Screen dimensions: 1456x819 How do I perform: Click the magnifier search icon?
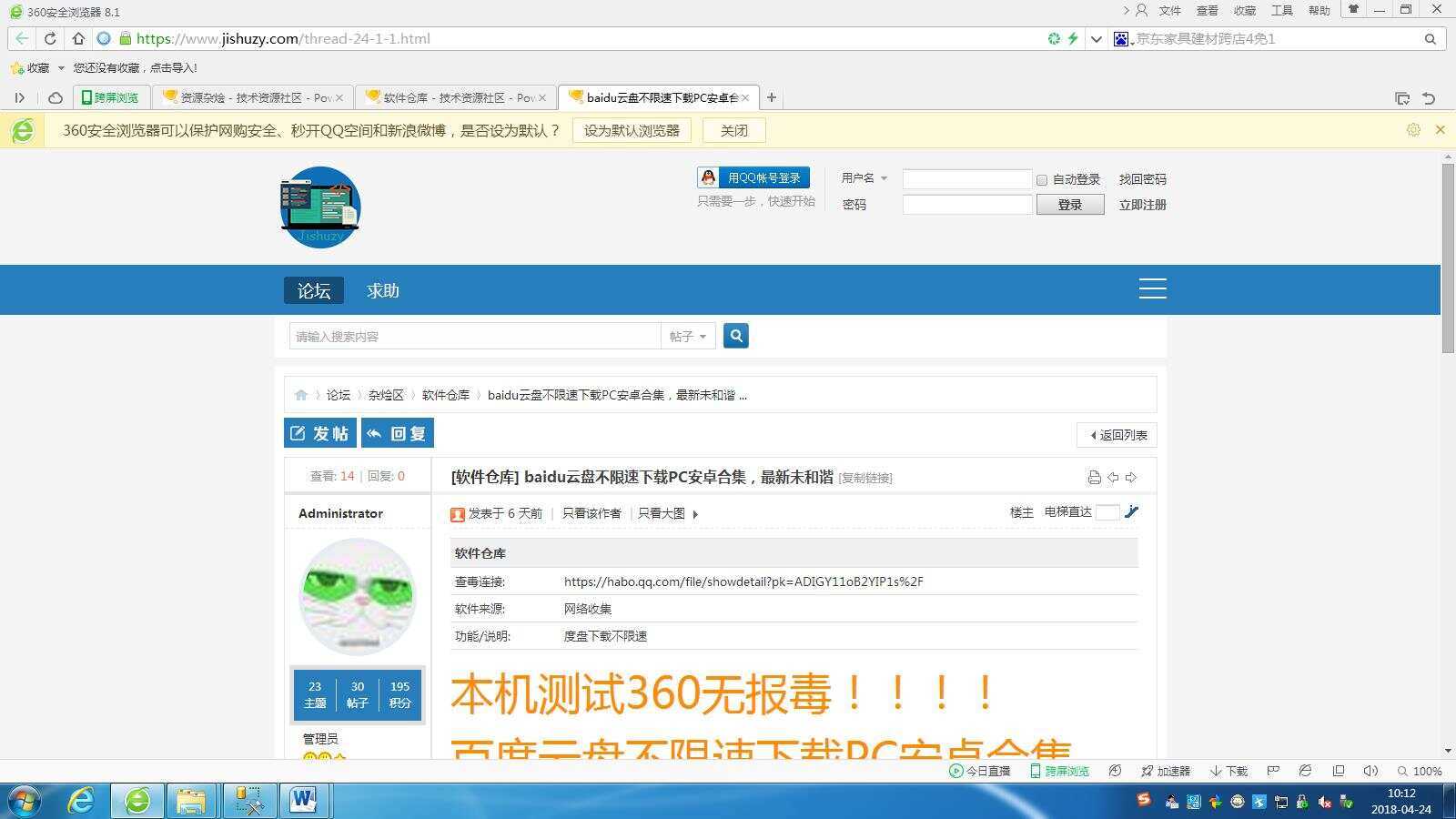[x=735, y=335]
